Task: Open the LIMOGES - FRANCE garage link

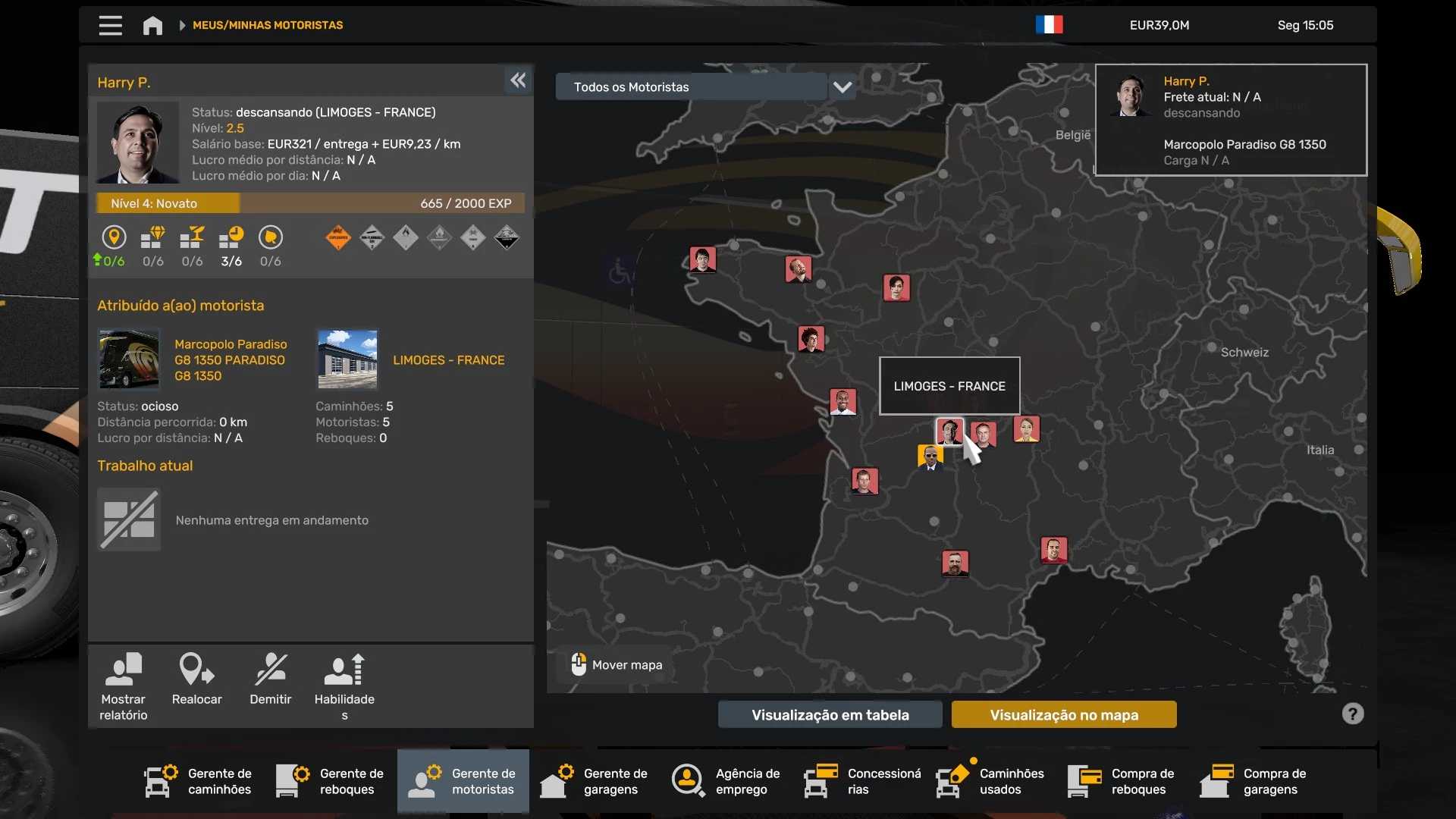Action: tap(448, 360)
